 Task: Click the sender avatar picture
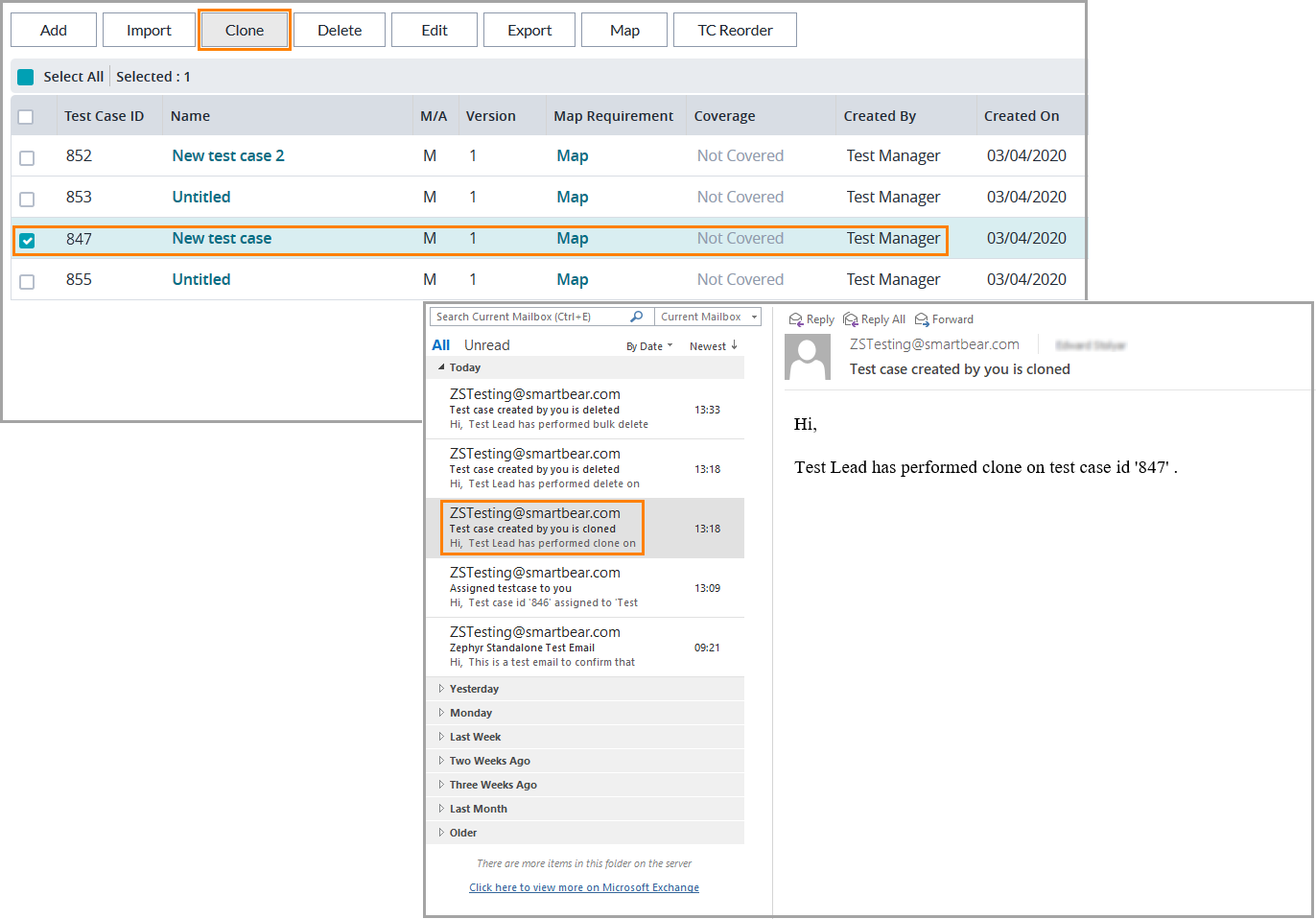[808, 357]
